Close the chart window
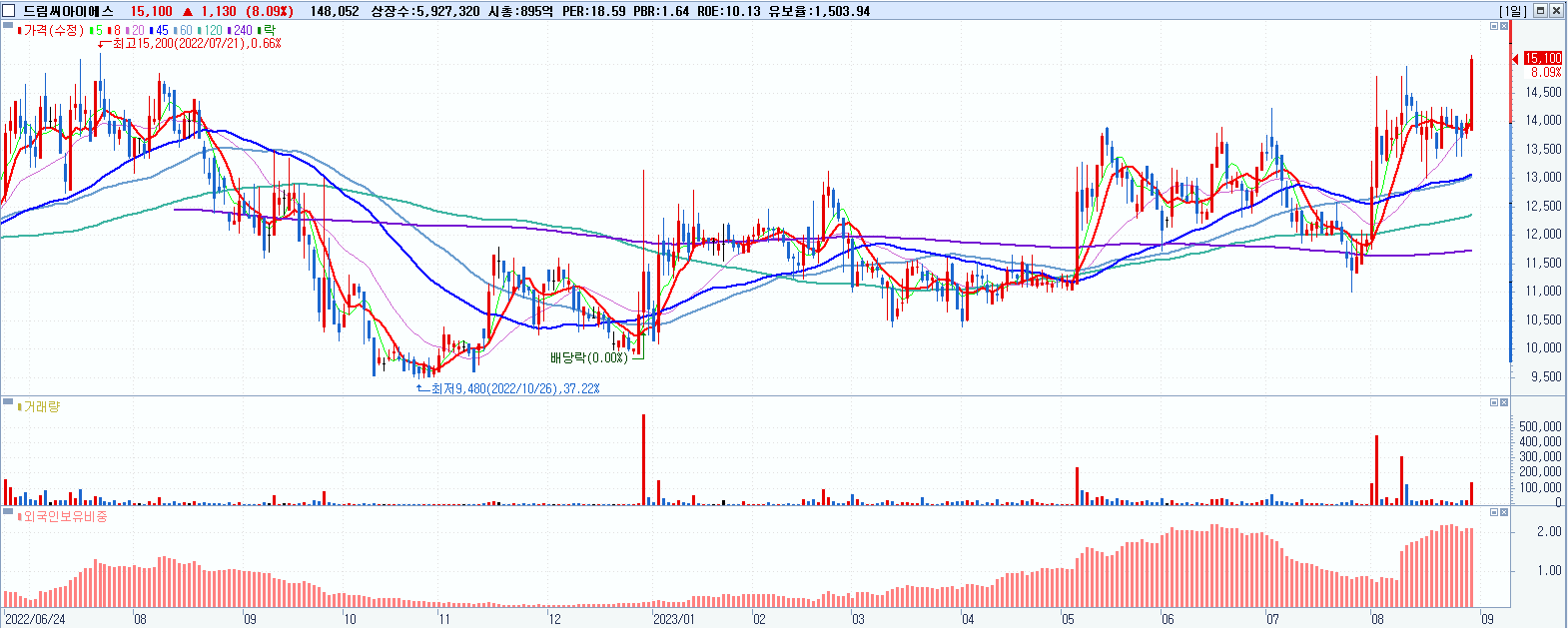The height and width of the screenshot is (628, 1568). 1556,11
